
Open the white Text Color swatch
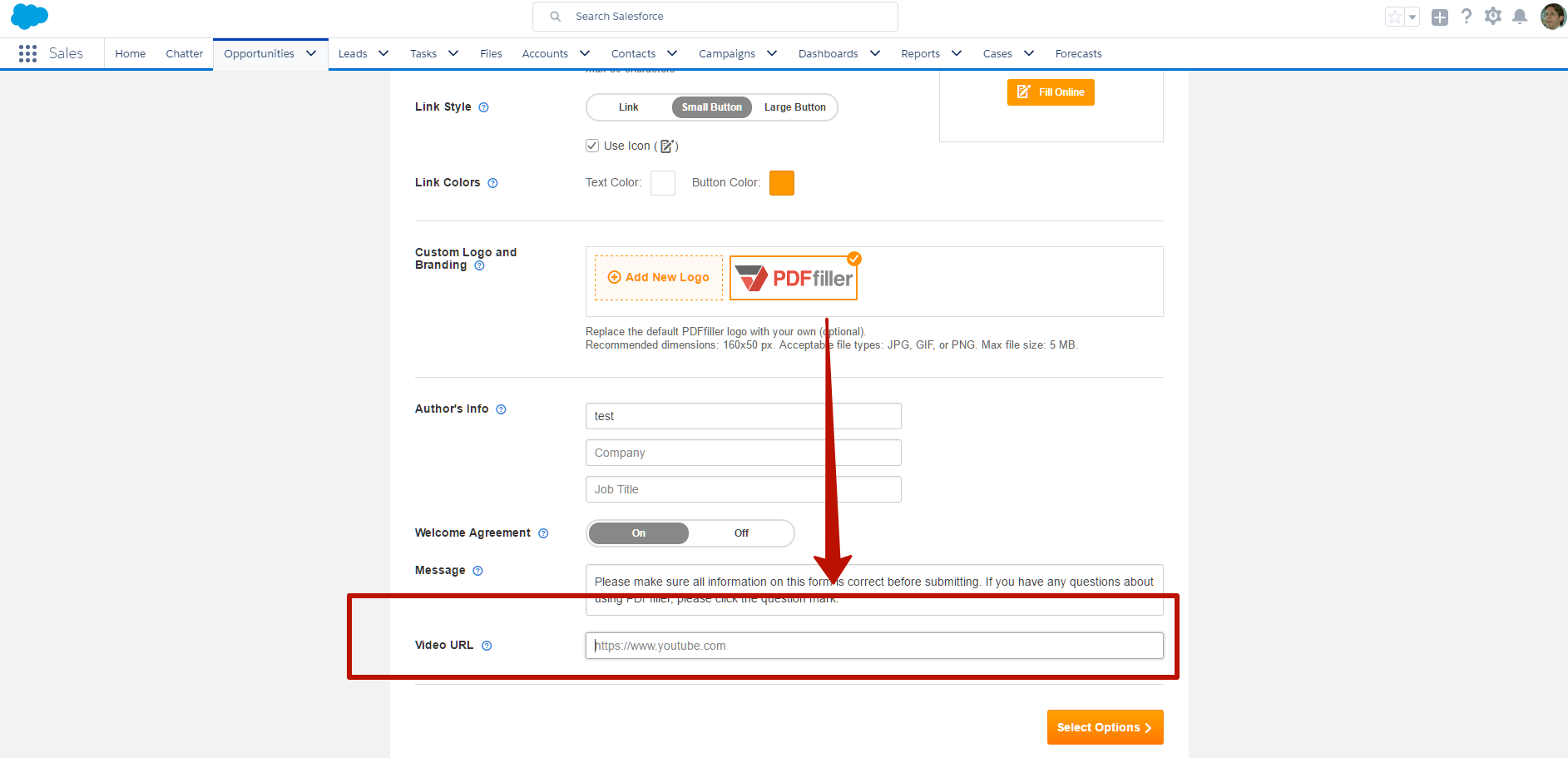[663, 183]
